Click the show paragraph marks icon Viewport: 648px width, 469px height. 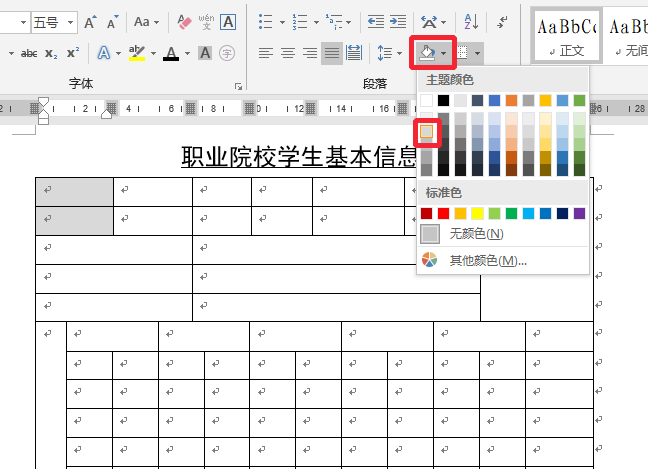coord(502,21)
